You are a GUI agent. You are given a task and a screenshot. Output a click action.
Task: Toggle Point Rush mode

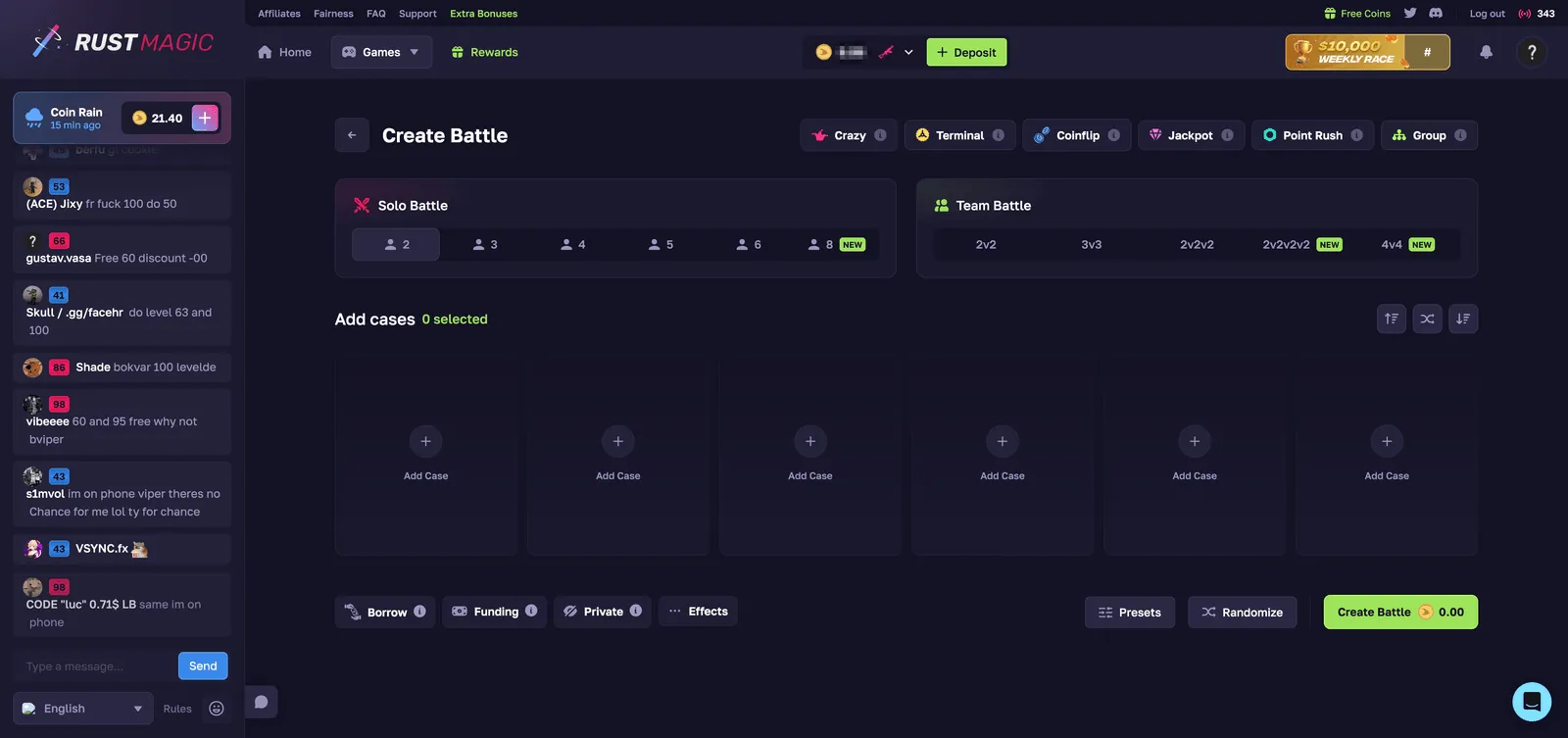[1312, 135]
